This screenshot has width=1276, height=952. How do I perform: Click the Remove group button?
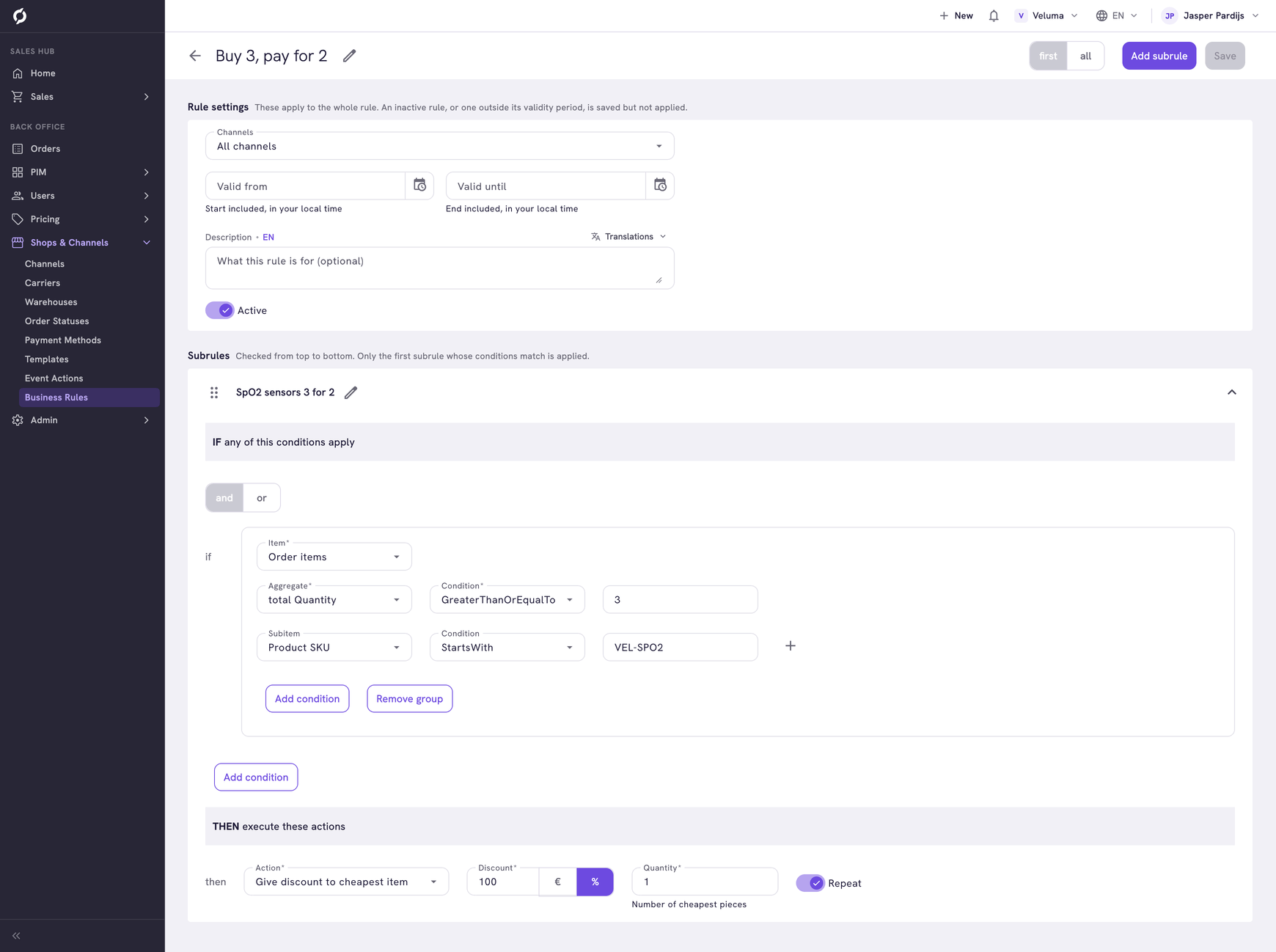point(410,698)
